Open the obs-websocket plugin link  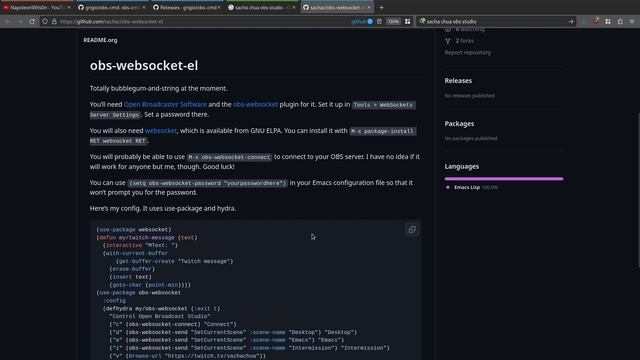255,104
